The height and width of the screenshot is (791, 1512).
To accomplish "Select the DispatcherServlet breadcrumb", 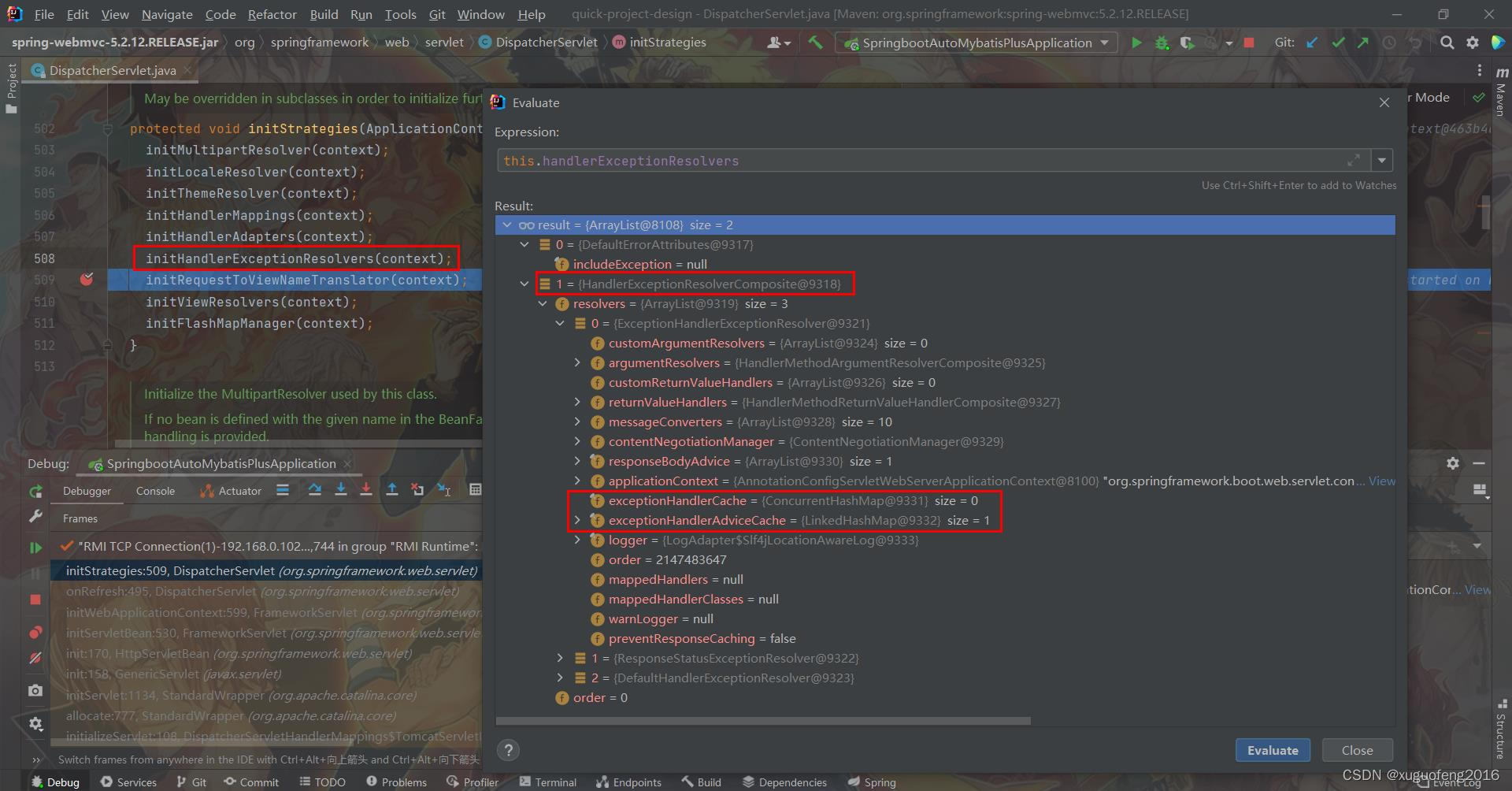I will point(538,43).
